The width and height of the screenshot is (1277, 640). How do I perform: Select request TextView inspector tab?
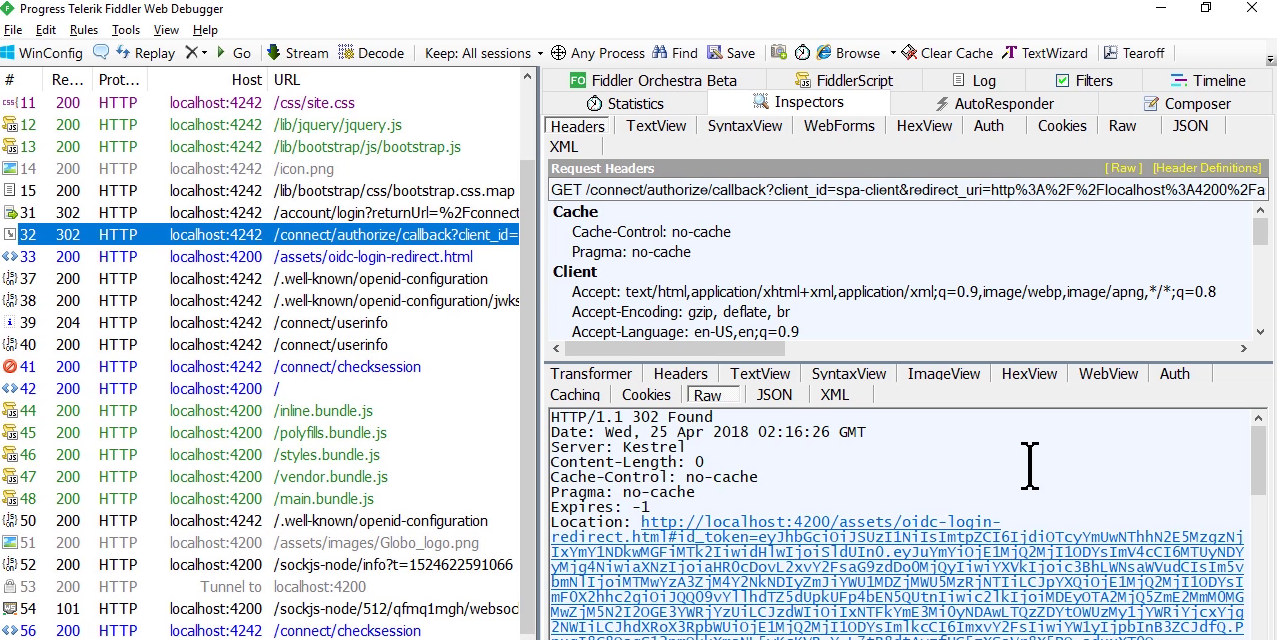[x=656, y=125]
